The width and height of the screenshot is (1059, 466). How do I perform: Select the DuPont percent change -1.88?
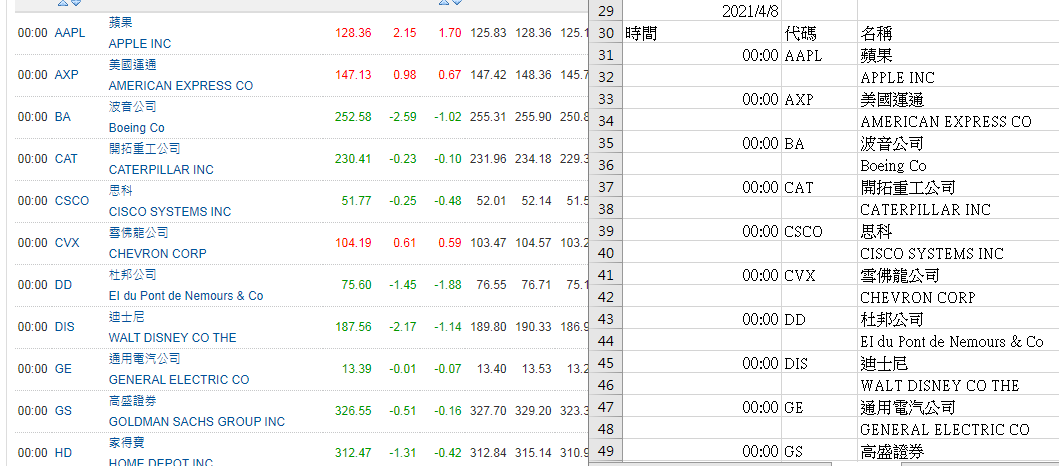click(448, 285)
